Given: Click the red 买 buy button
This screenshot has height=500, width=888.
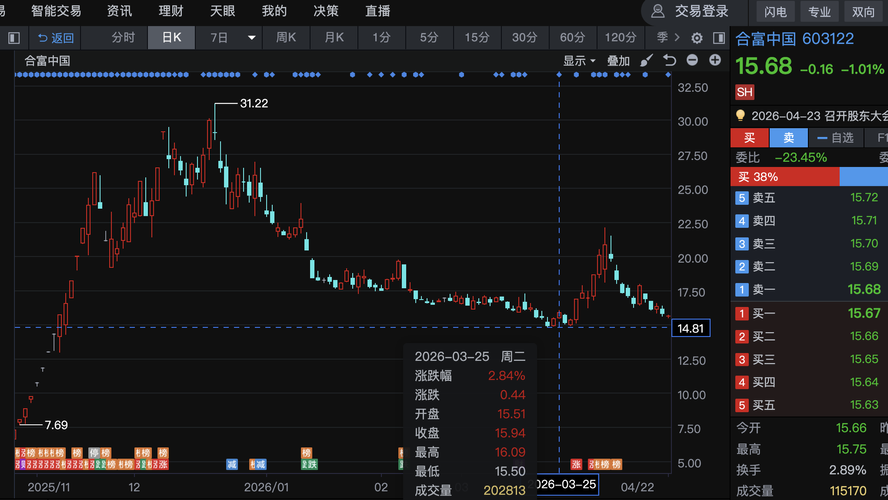Looking at the screenshot, I should pyautogui.click(x=749, y=138).
